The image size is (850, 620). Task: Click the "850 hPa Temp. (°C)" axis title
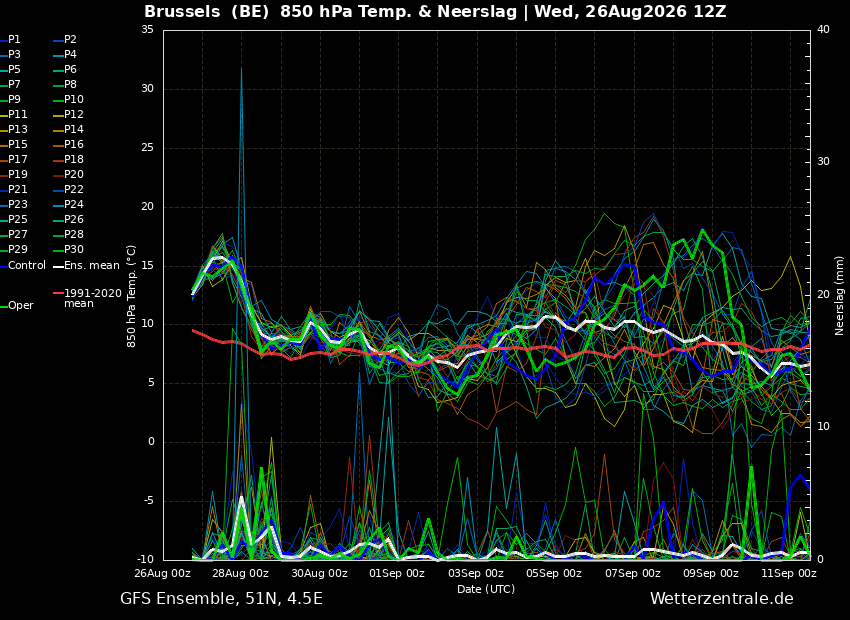pyautogui.click(x=132, y=296)
